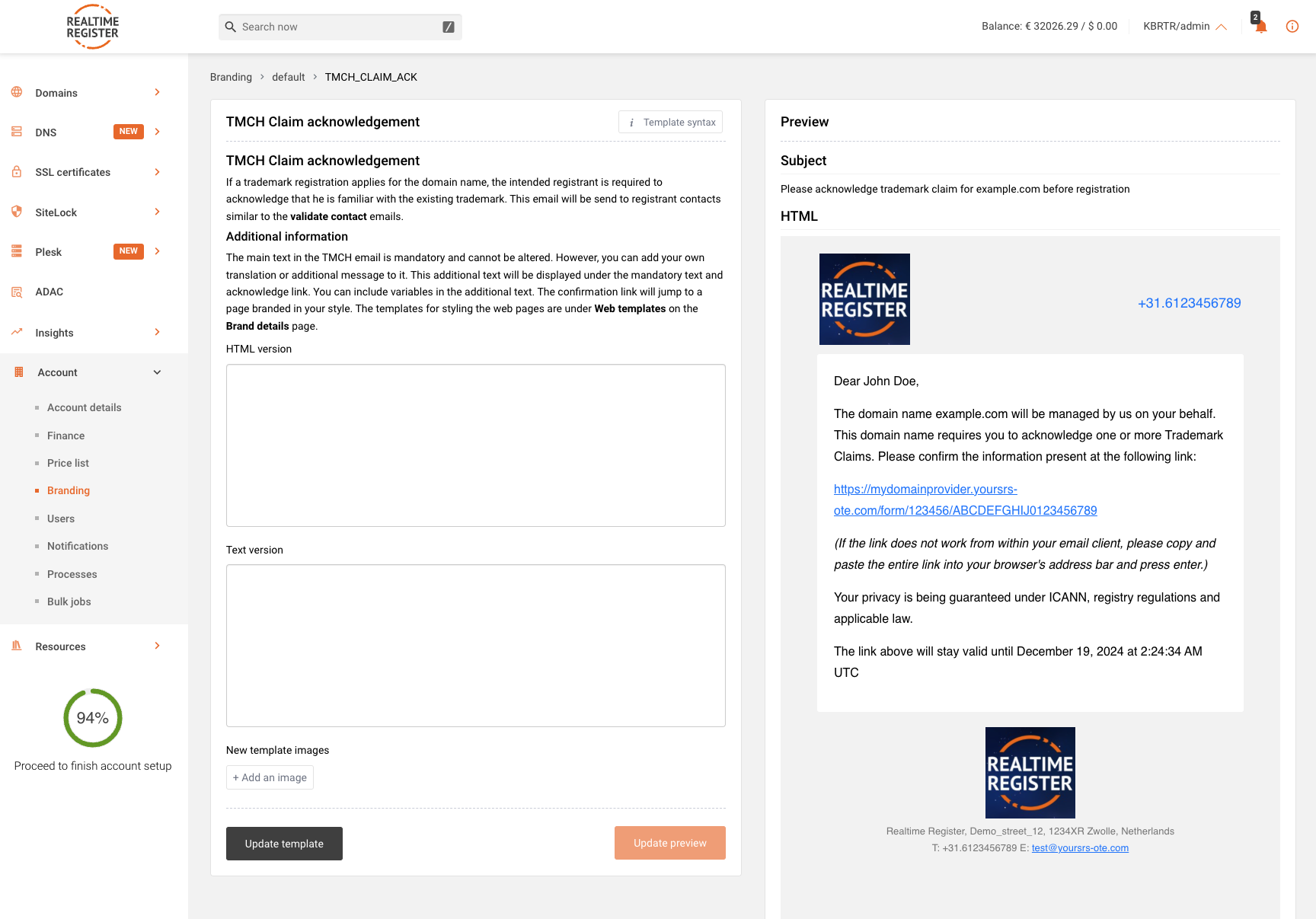This screenshot has width=1316, height=919.
Task: Click the info circle icon at top right
Action: 1292,27
